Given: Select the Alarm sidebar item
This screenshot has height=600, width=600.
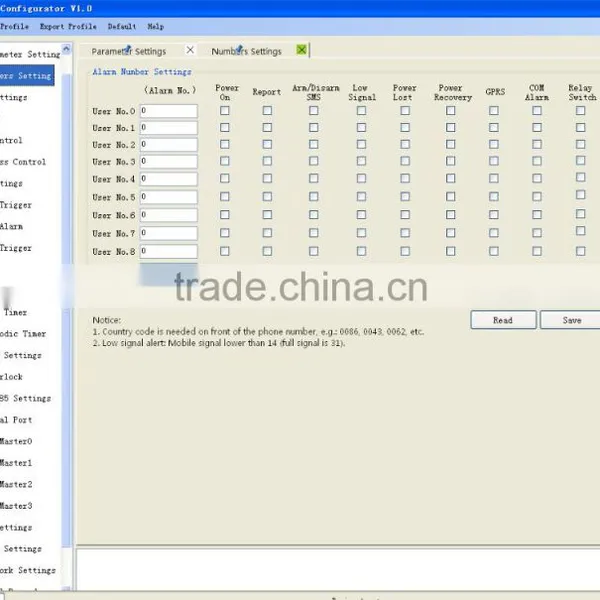Looking at the screenshot, I should tap(11, 226).
